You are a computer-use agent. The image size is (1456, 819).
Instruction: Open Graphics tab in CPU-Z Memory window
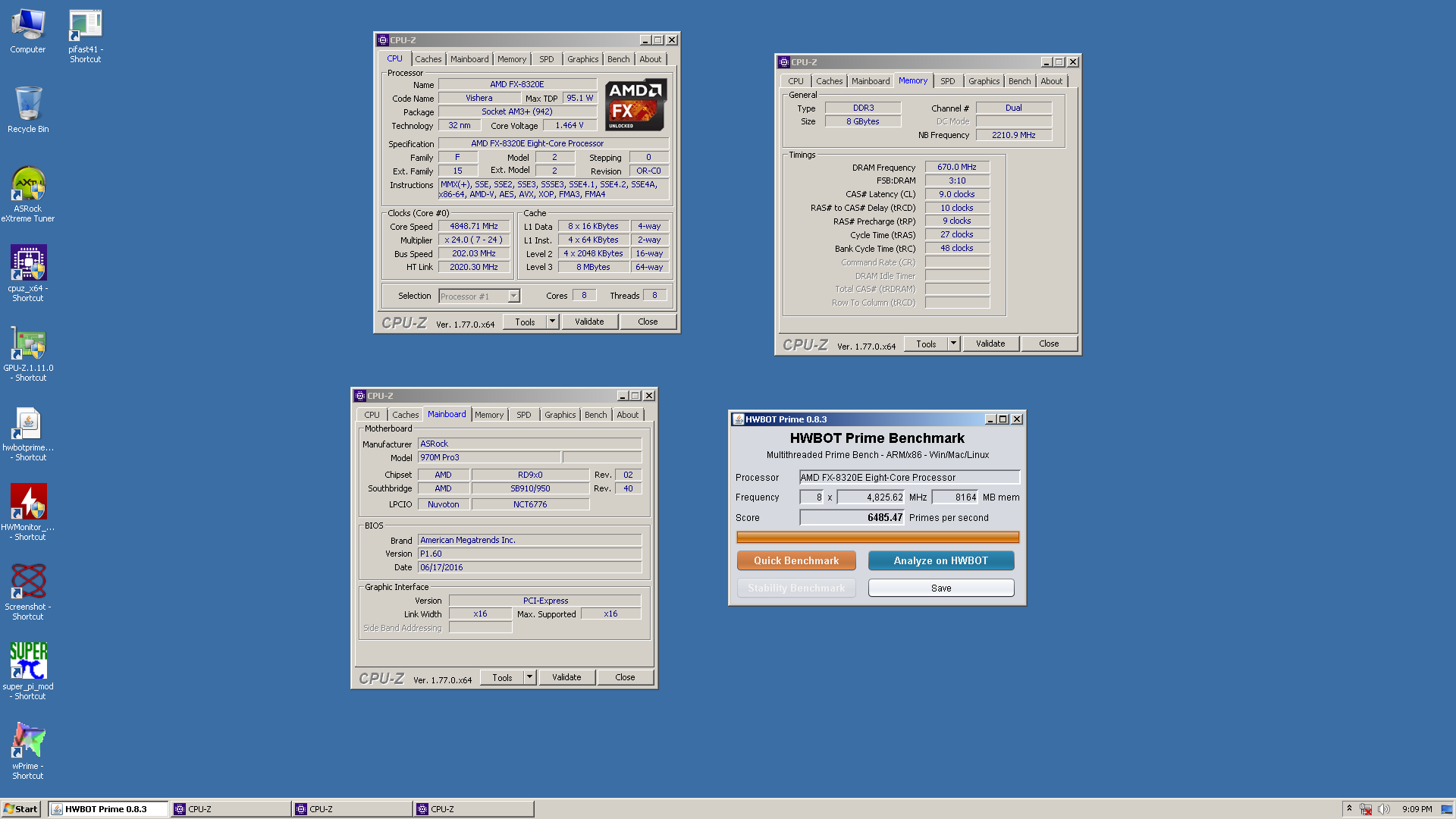984,81
